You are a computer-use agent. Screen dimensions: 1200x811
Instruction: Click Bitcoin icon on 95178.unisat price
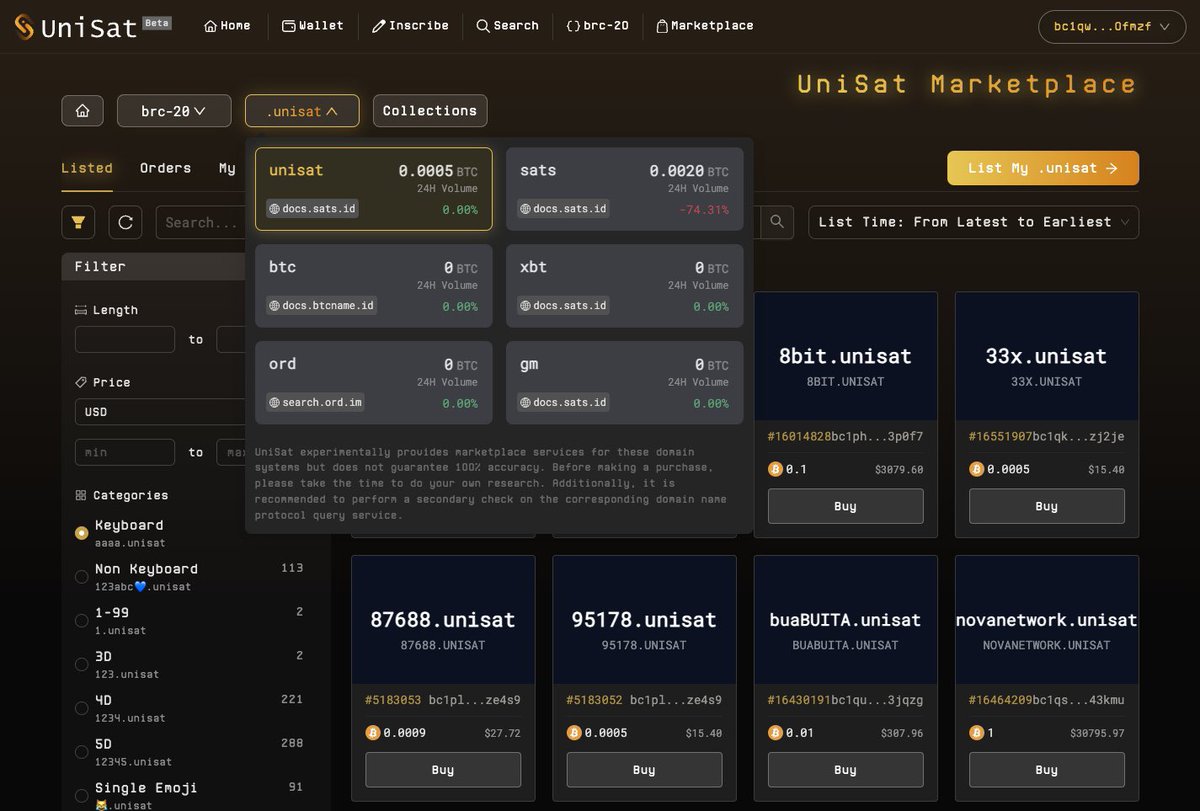pyautogui.click(x=574, y=733)
